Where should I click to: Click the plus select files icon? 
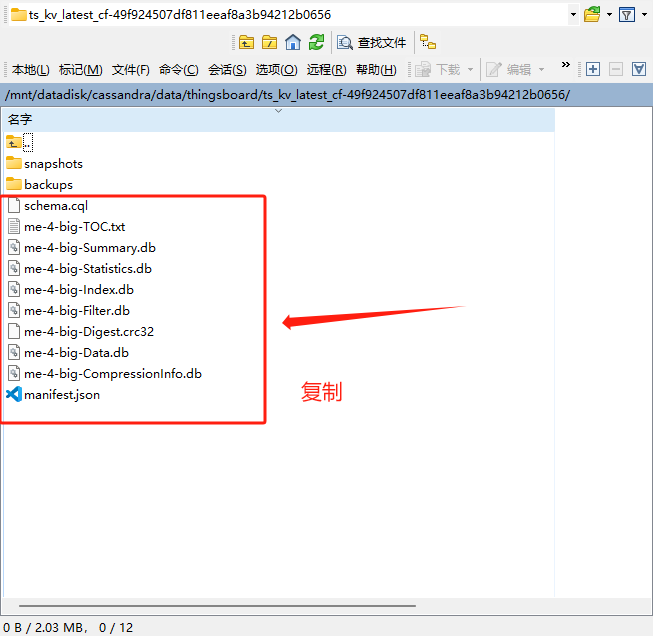point(593,69)
